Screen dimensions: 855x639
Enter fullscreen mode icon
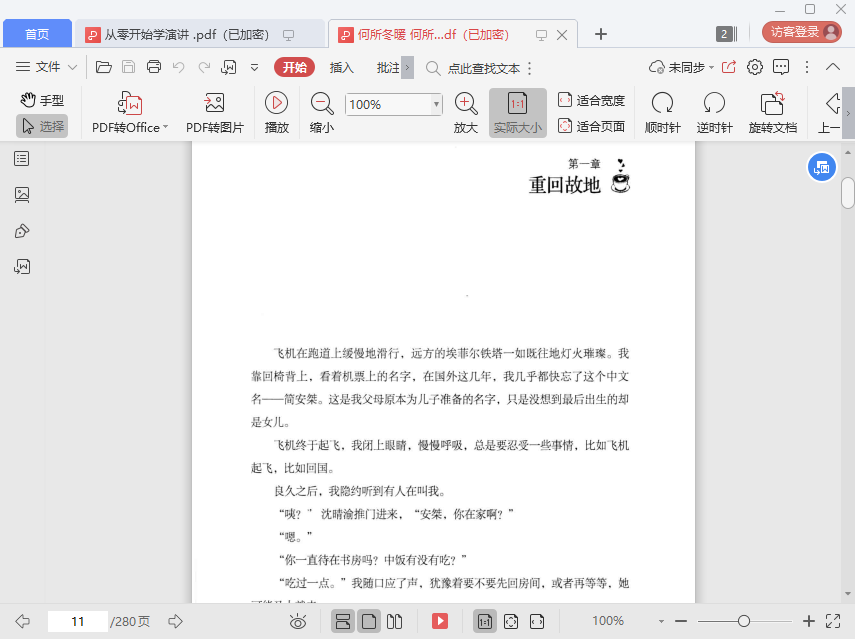pyautogui.click(x=833, y=621)
